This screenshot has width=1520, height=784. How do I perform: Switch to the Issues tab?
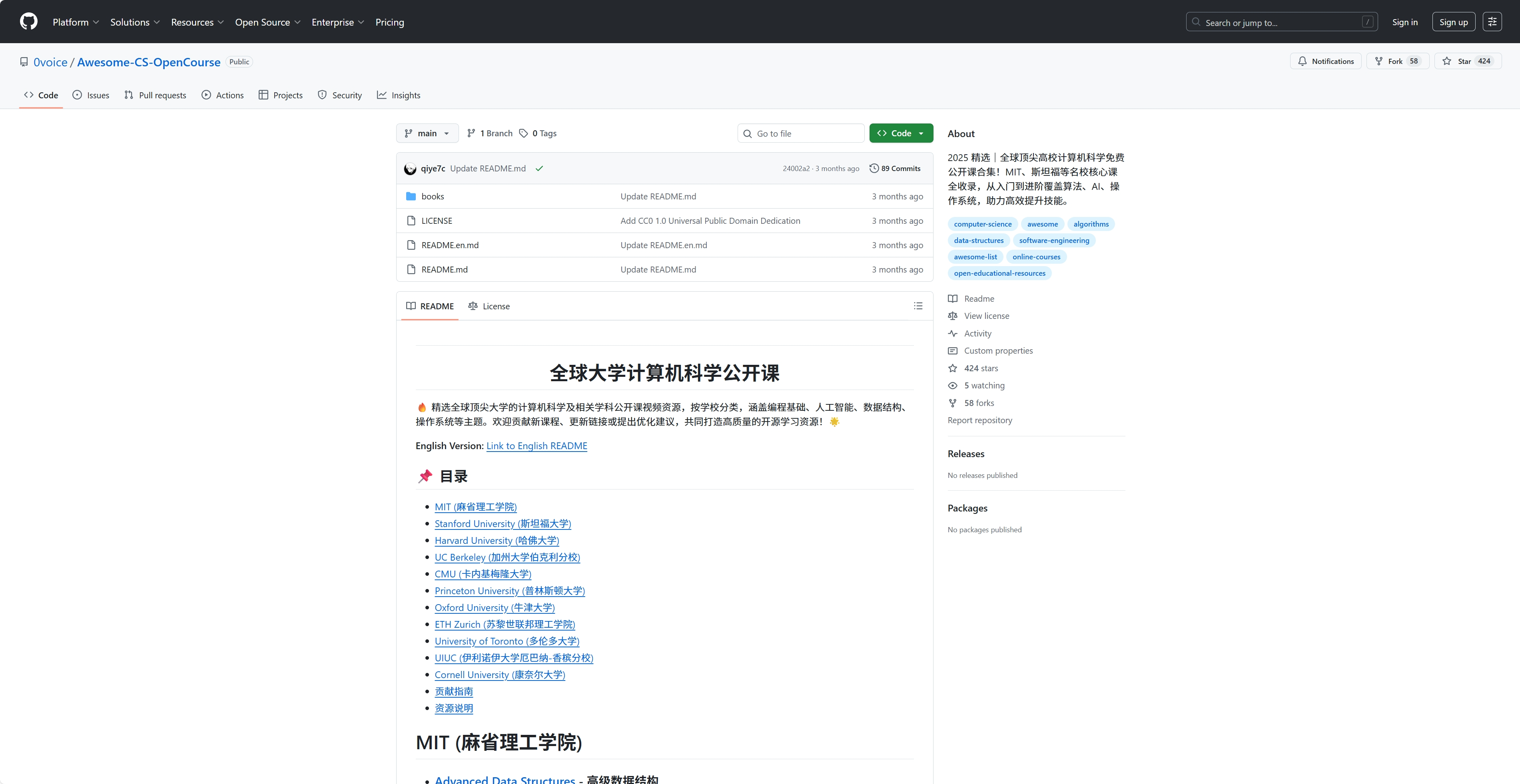tap(91, 94)
